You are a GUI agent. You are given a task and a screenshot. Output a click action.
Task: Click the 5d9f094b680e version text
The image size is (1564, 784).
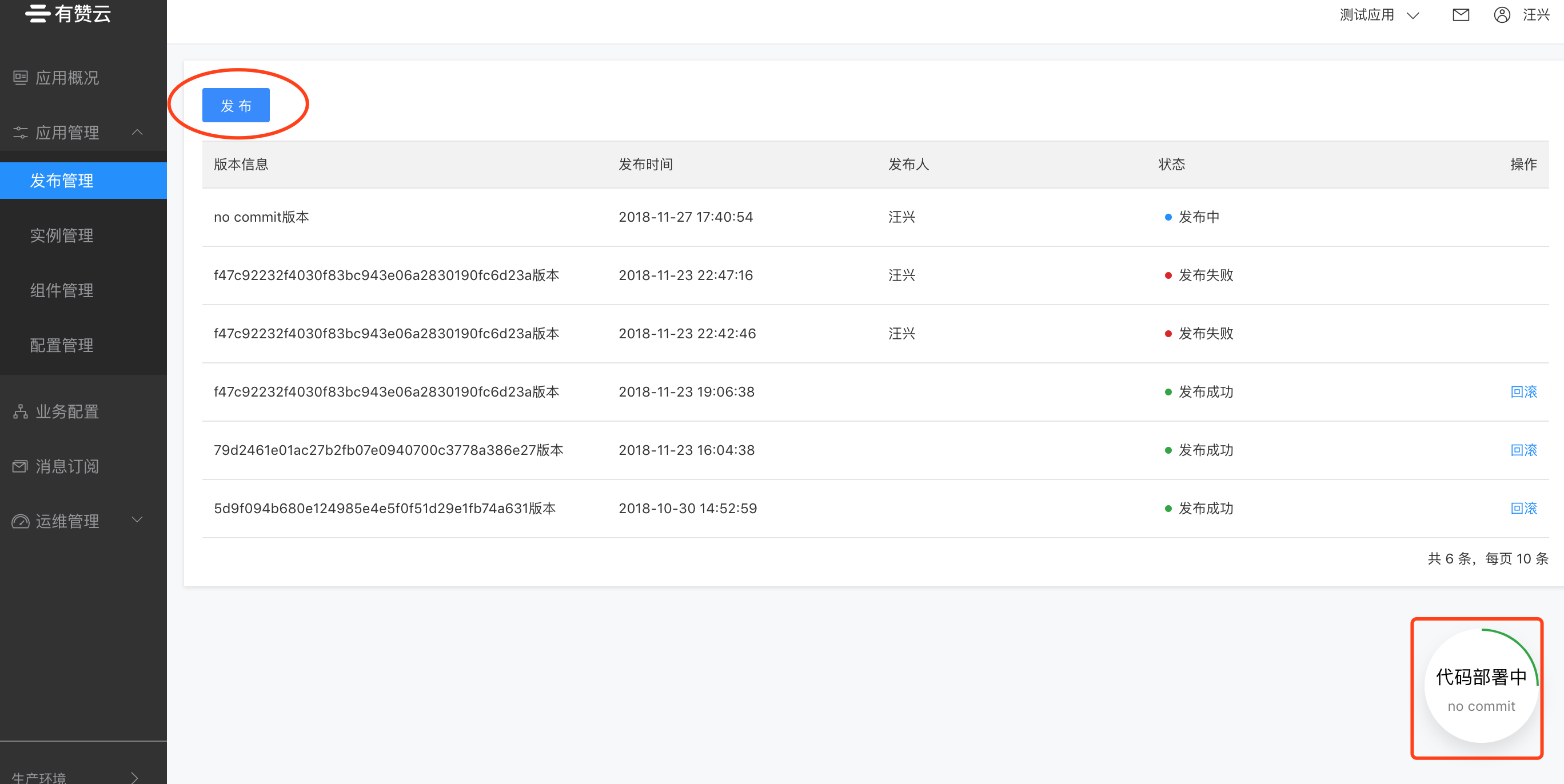tap(385, 509)
